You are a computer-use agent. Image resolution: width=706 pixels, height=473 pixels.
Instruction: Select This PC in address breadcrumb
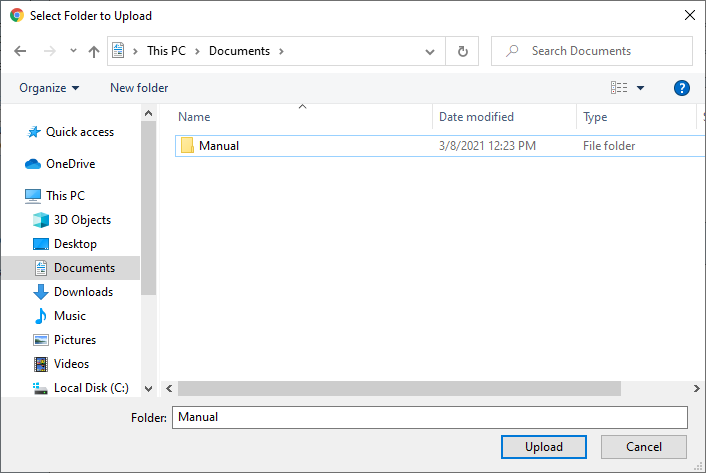click(166, 51)
